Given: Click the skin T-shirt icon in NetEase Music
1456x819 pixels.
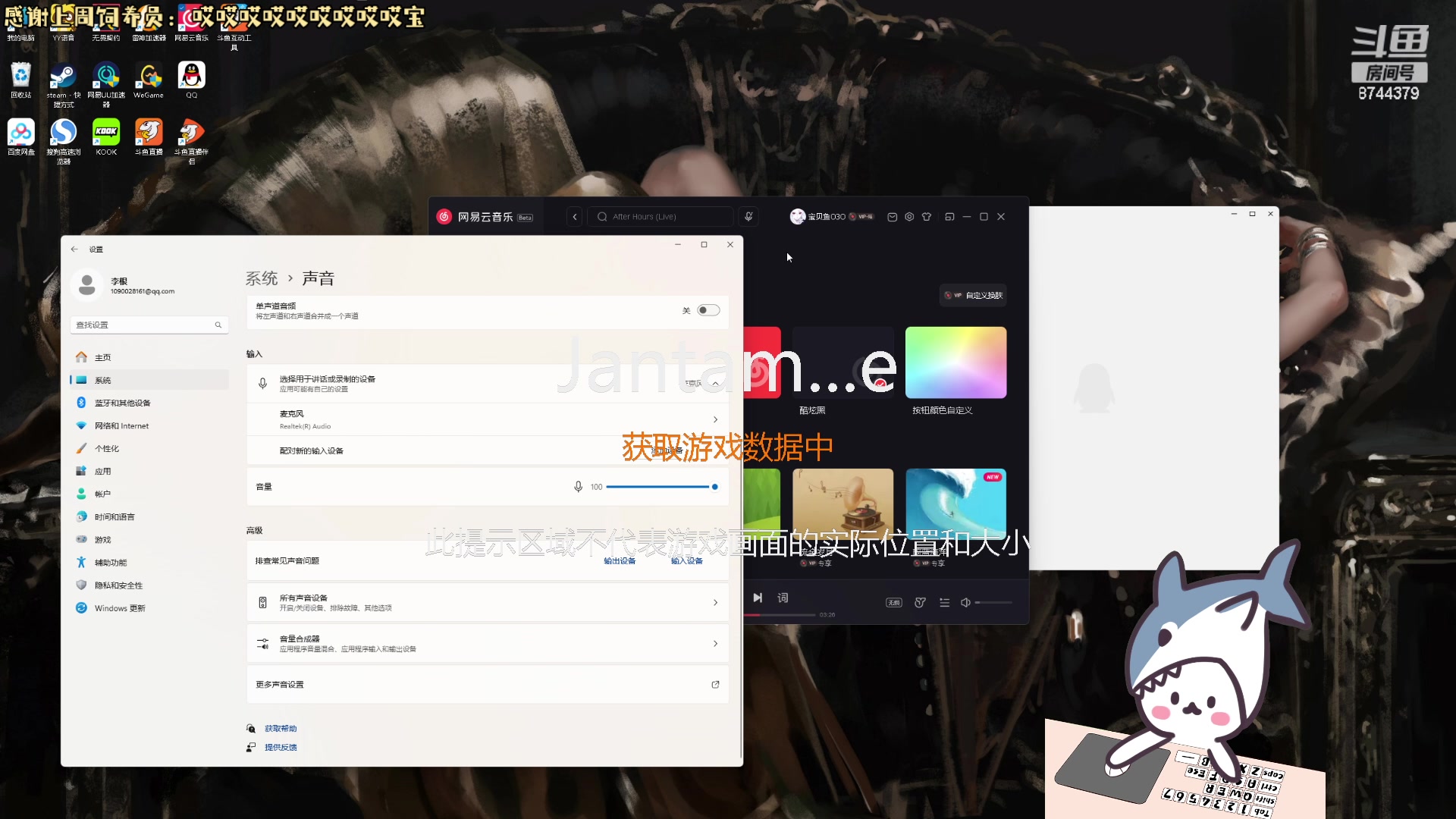Looking at the screenshot, I should click(x=927, y=217).
